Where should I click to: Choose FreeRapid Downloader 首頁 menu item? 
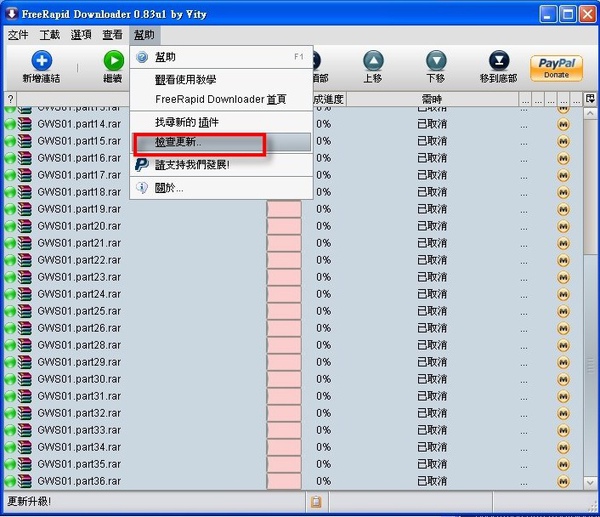pos(220,99)
